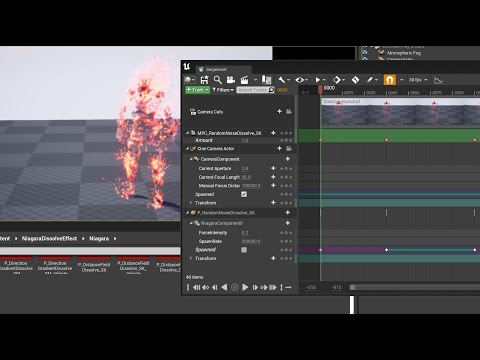
Task: Add track to CameraComponent
Action: point(288,159)
